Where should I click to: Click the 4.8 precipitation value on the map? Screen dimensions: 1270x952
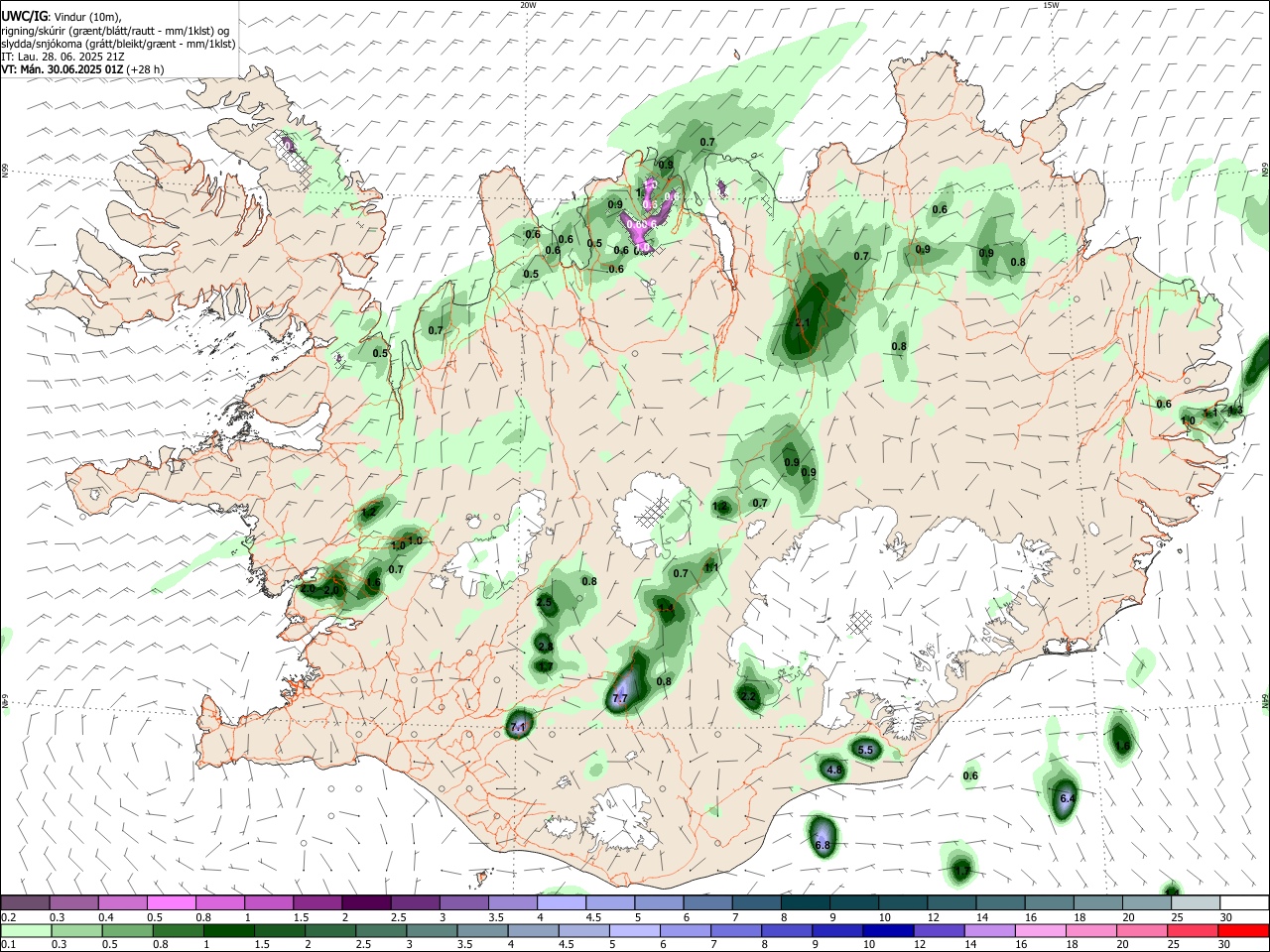click(833, 770)
